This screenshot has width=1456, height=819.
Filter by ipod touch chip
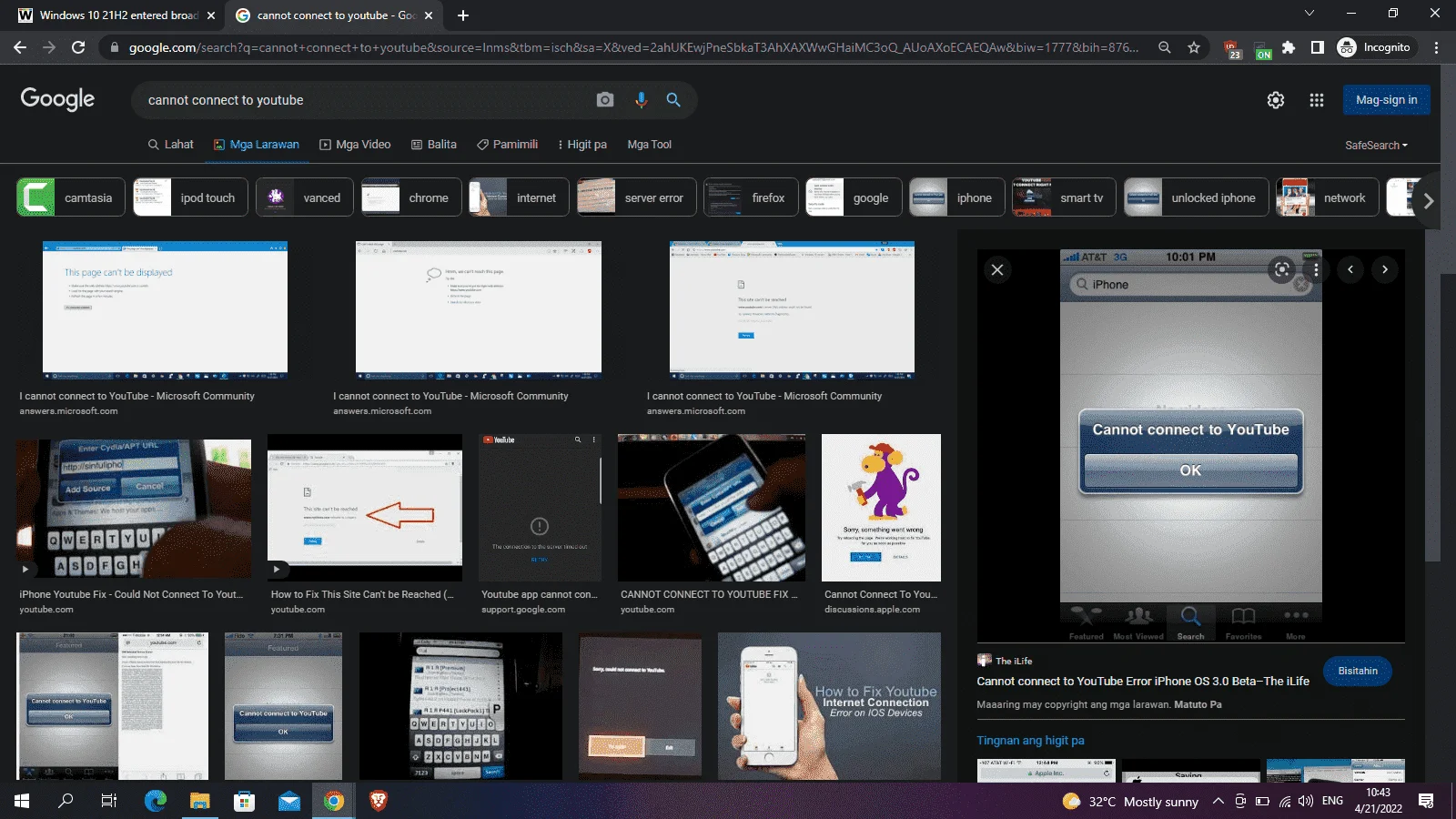coord(190,197)
